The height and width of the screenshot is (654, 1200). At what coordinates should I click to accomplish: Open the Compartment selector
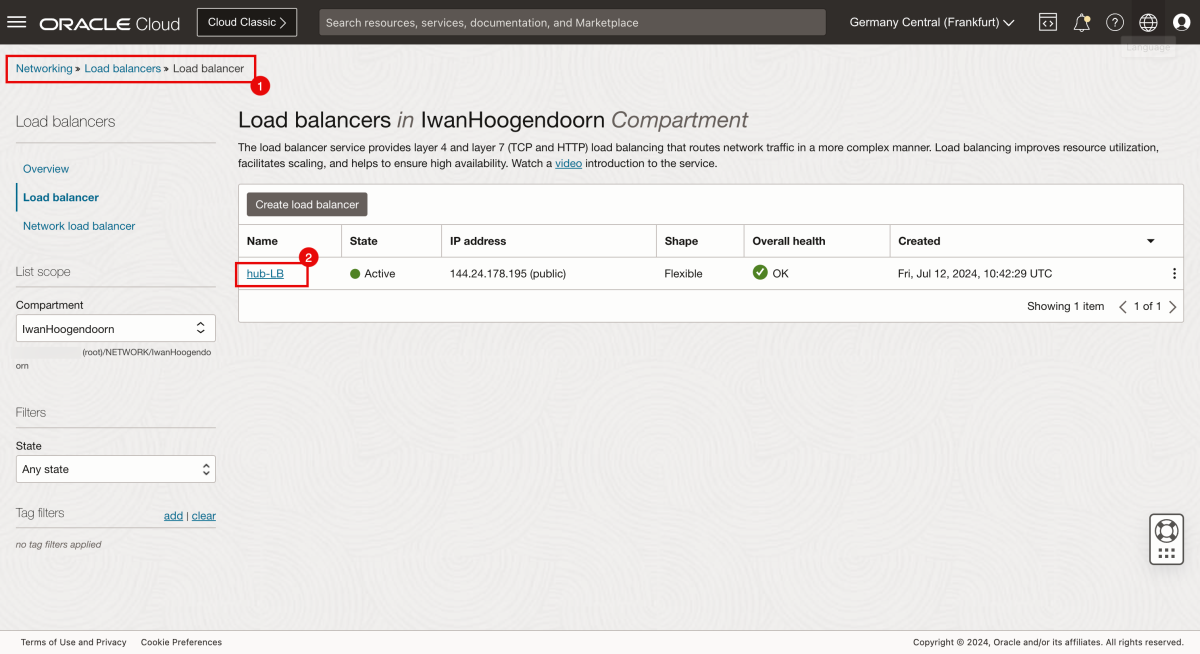[x=115, y=327]
